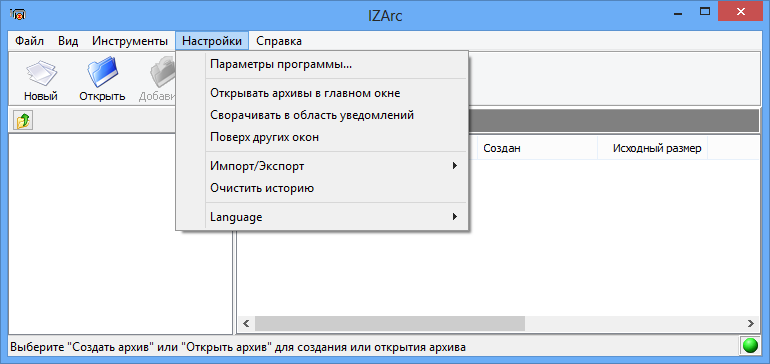The width and height of the screenshot is (770, 364).
Task: Click the horizontal scrollbar right arrow
Action: [x=750, y=323]
